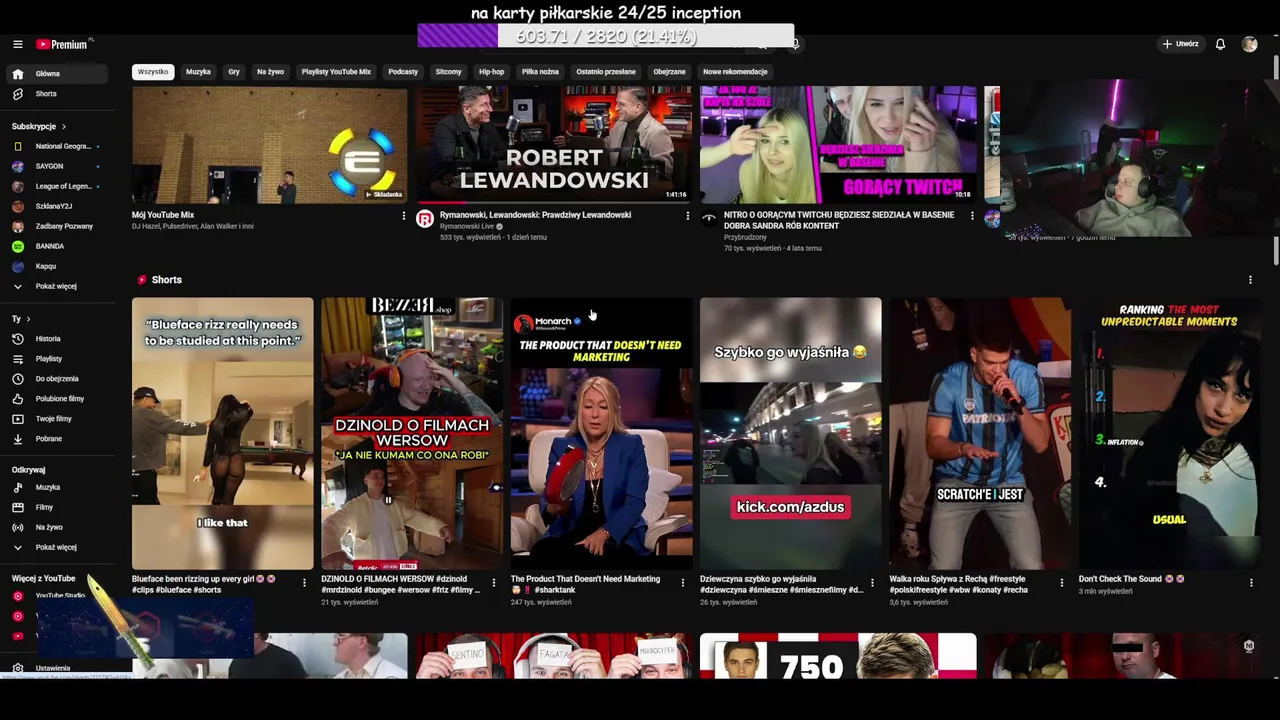Open Shorts in the sidebar
The image size is (1280, 720).
tap(59, 94)
